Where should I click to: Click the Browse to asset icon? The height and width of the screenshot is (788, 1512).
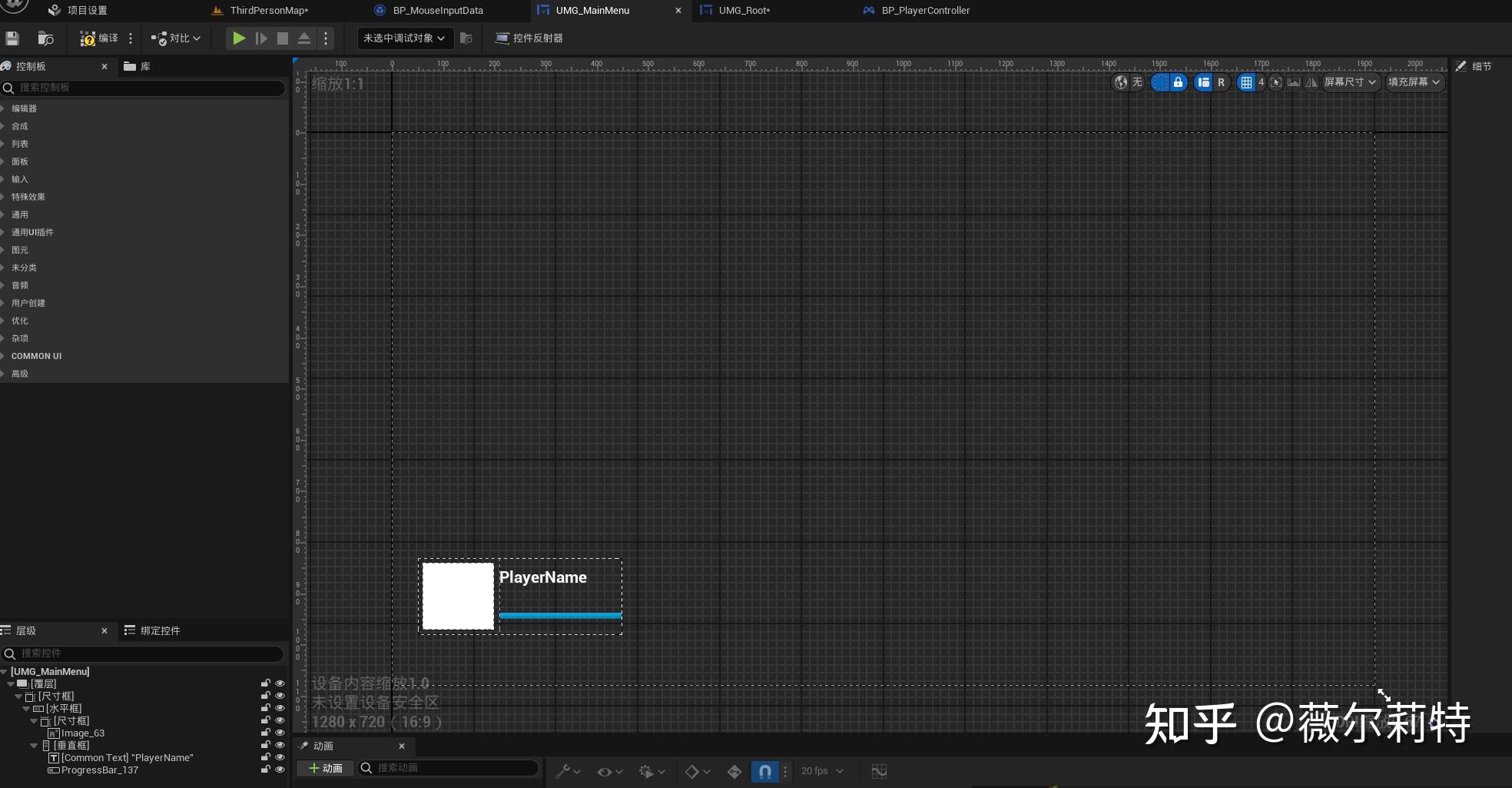click(45, 38)
